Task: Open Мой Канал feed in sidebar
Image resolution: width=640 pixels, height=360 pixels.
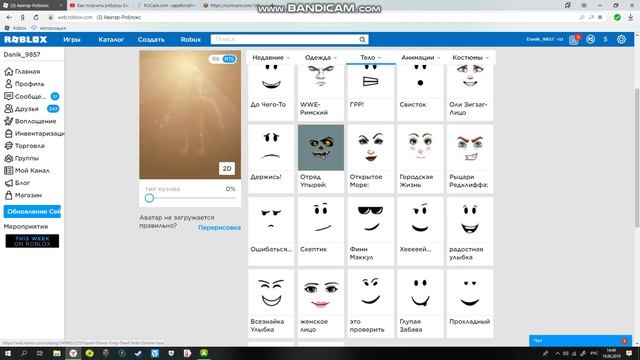Action: 27,170
